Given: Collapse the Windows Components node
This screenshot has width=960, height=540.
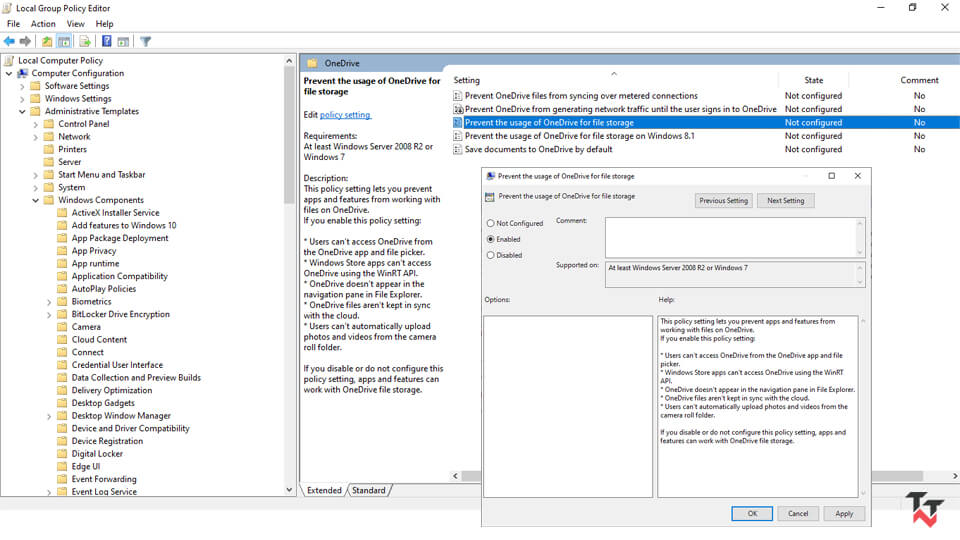Looking at the screenshot, I should point(36,200).
